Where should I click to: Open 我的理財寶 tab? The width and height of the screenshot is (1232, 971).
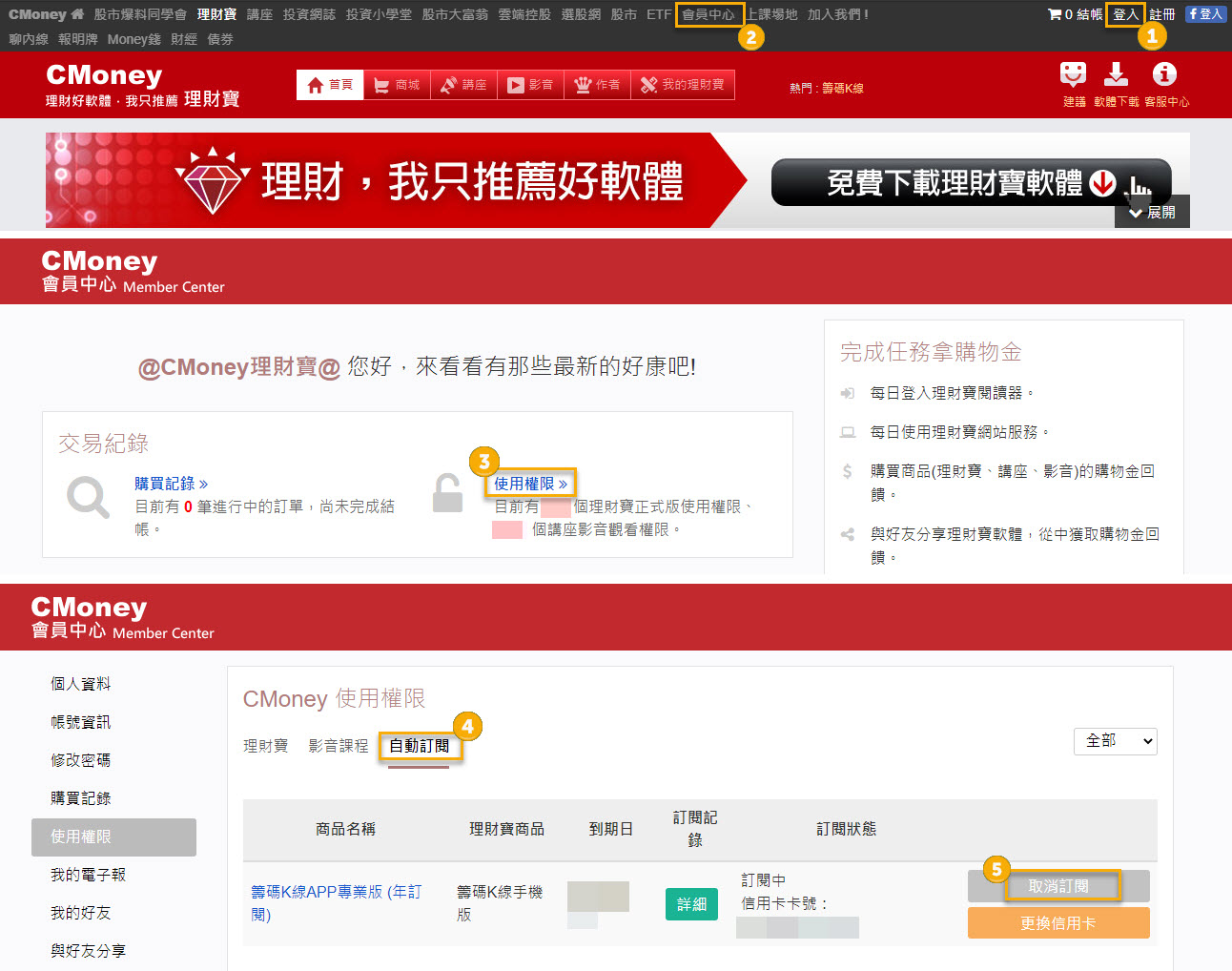pyautogui.click(x=683, y=85)
